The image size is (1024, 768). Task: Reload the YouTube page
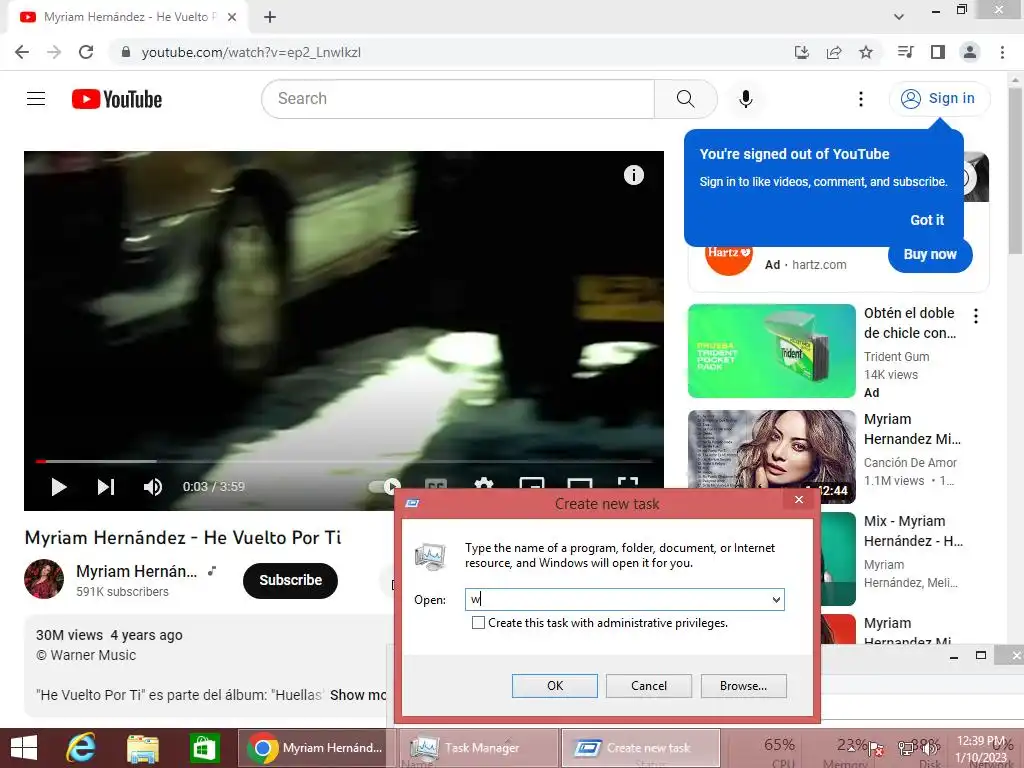point(86,52)
